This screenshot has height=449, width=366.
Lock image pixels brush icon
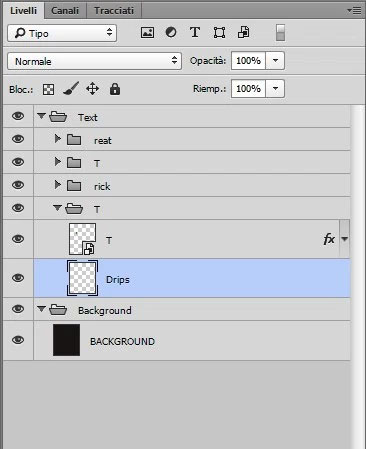pyautogui.click(x=71, y=89)
